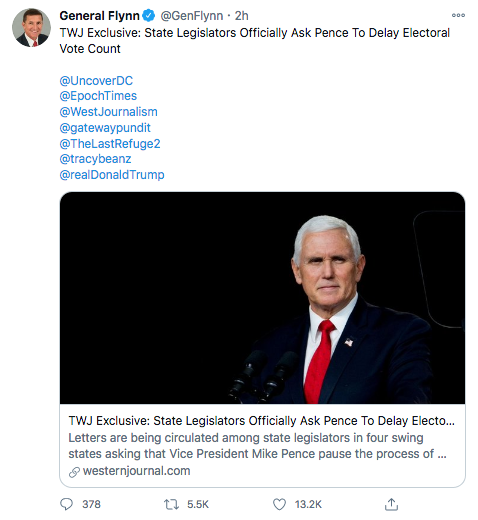Open the @EpochTimes mention

pos(98,96)
